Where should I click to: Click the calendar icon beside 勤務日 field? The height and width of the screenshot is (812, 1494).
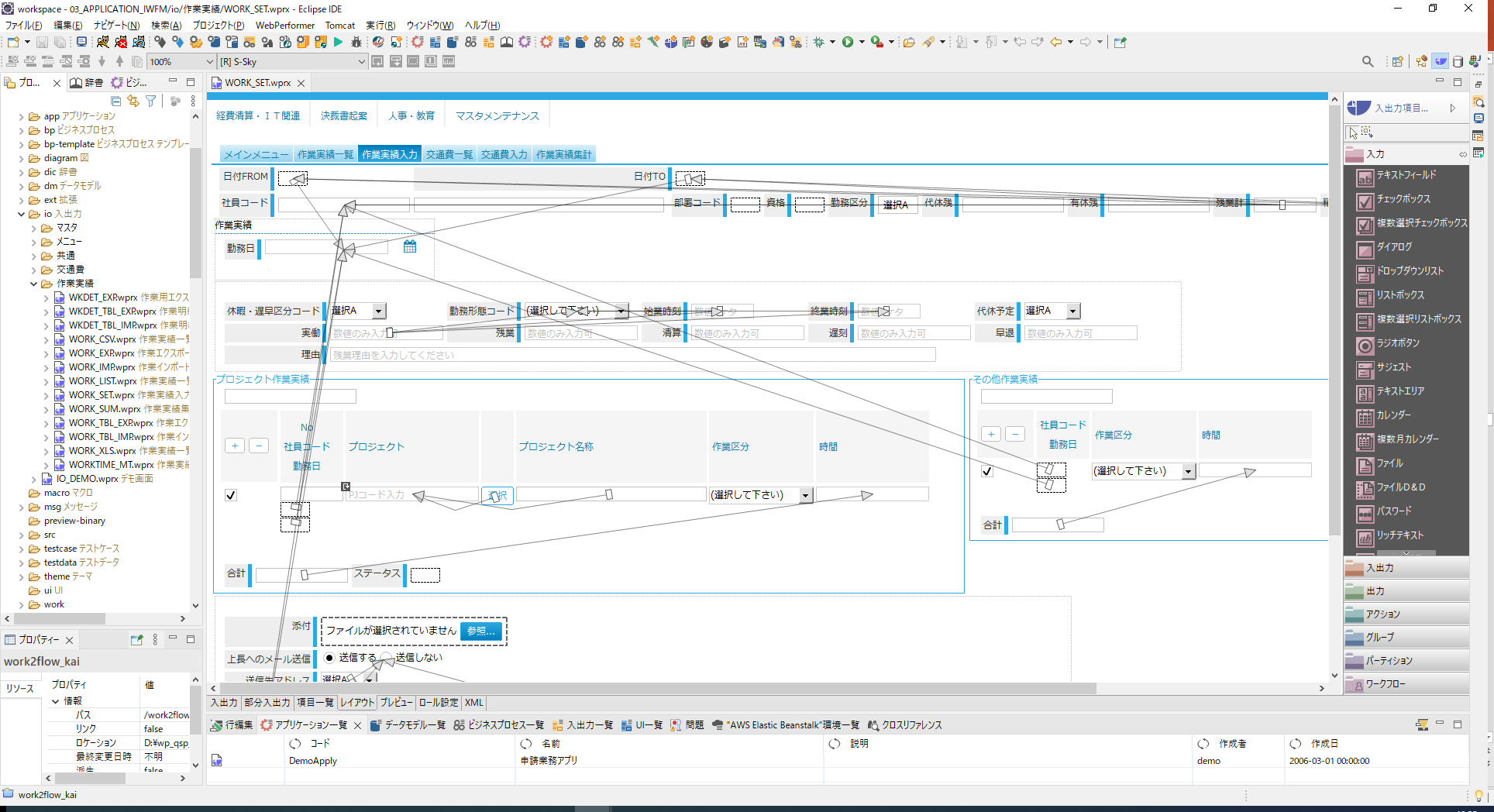(x=410, y=246)
